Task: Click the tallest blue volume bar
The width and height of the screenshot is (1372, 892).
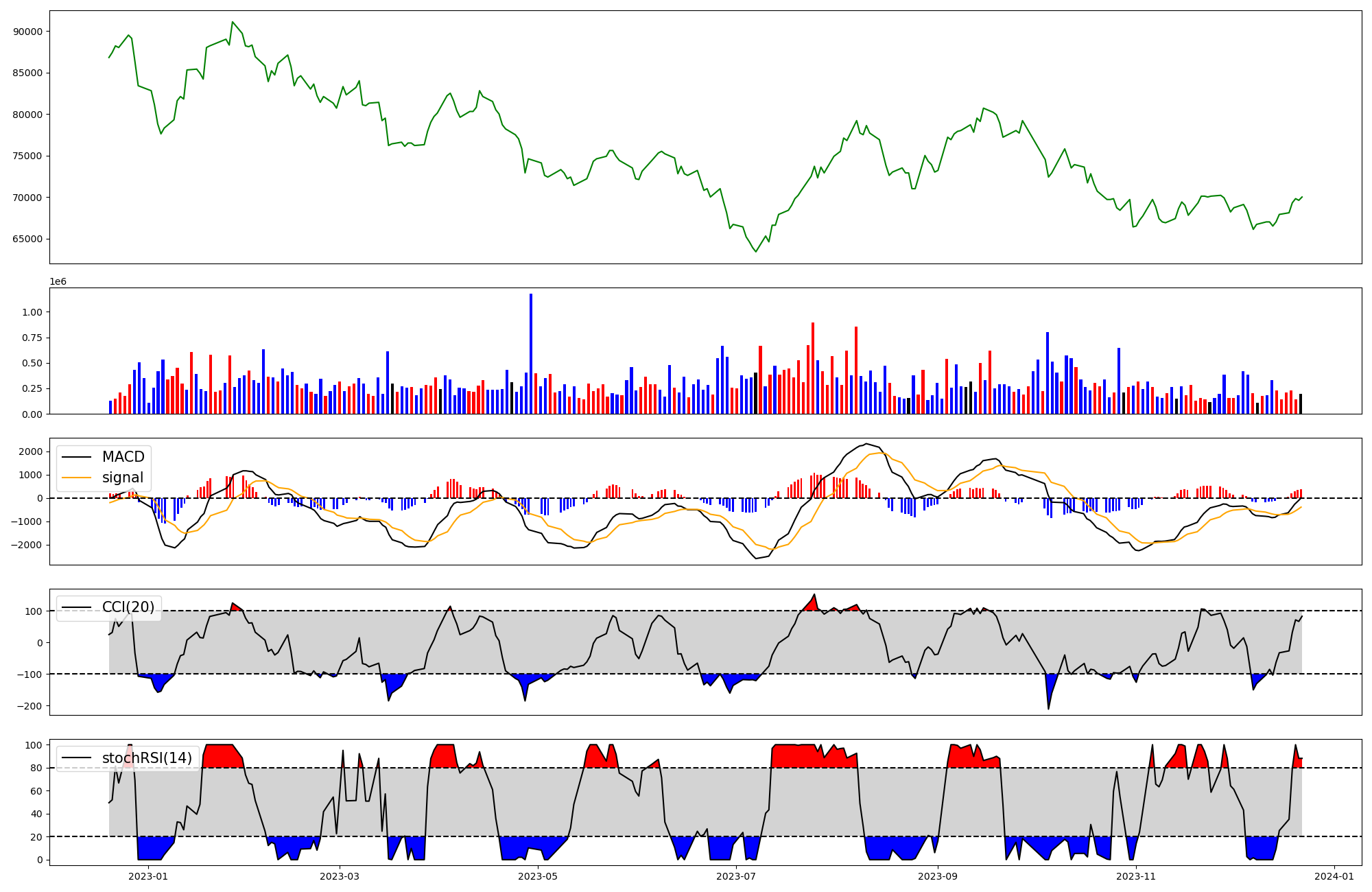Action: pyautogui.click(x=531, y=353)
